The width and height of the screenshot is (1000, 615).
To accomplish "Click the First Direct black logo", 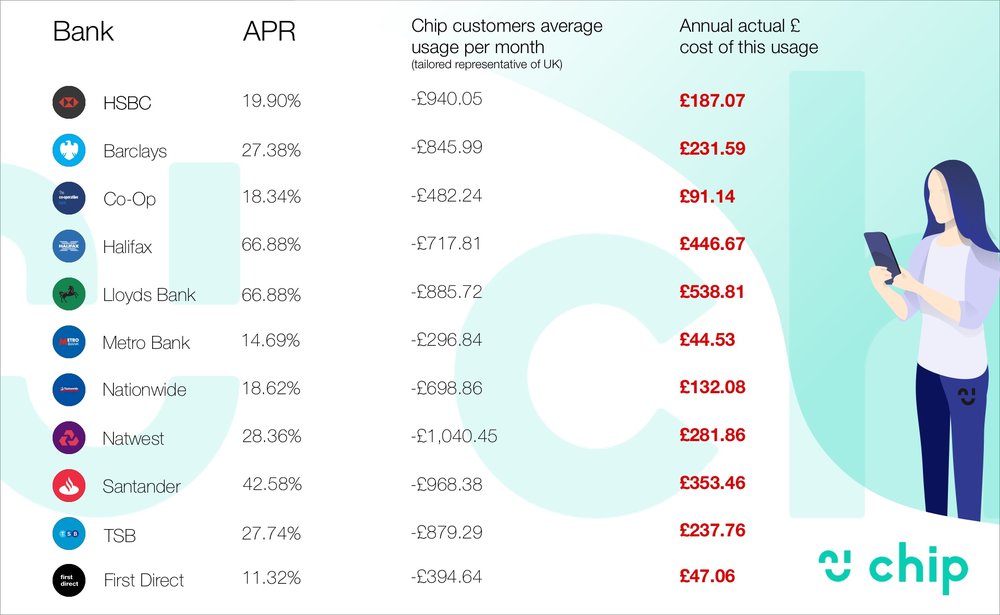I will [x=69, y=581].
